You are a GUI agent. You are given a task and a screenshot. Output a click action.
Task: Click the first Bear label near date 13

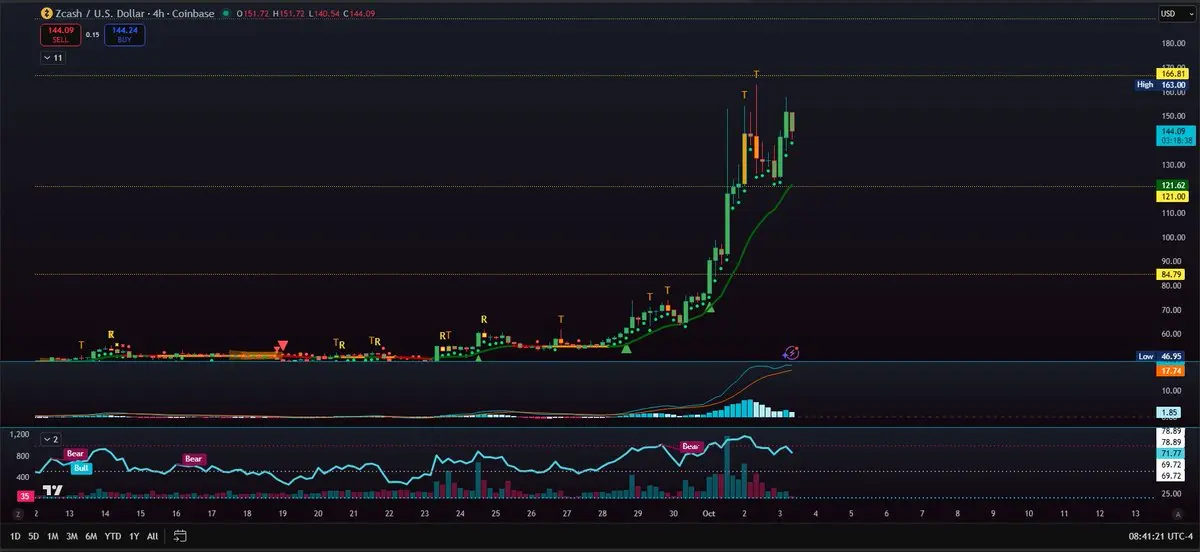(x=76, y=454)
